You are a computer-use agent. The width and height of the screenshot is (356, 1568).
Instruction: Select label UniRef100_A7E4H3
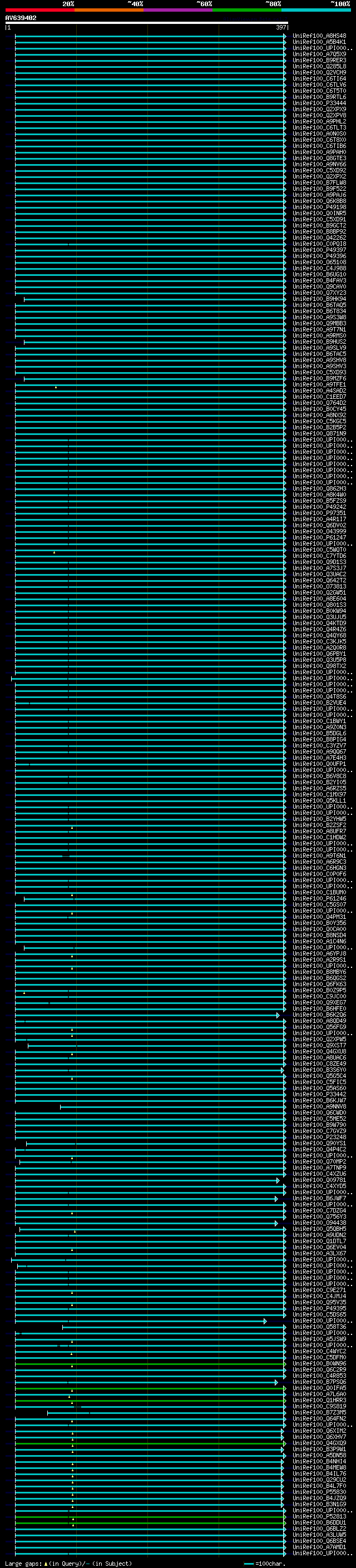click(x=319, y=758)
